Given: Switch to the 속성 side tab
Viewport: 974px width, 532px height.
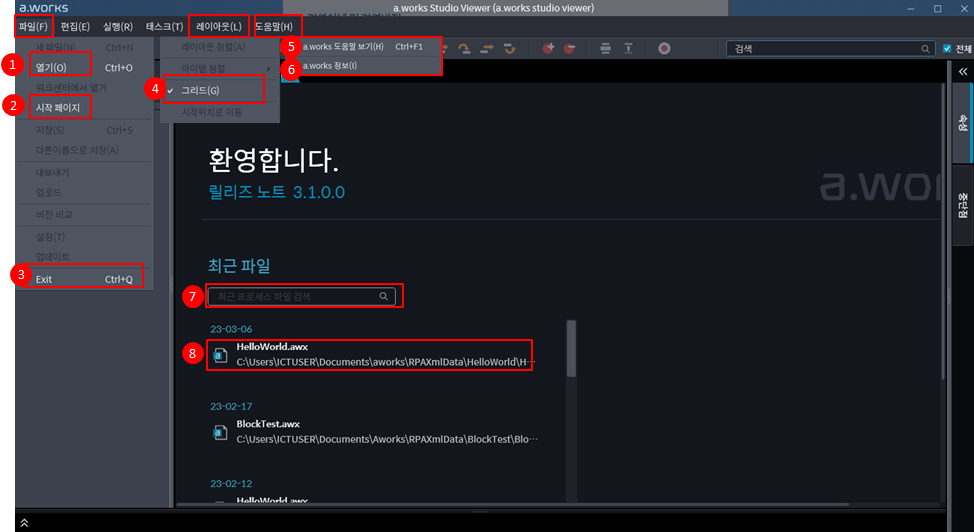Looking at the screenshot, I should click(962, 122).
